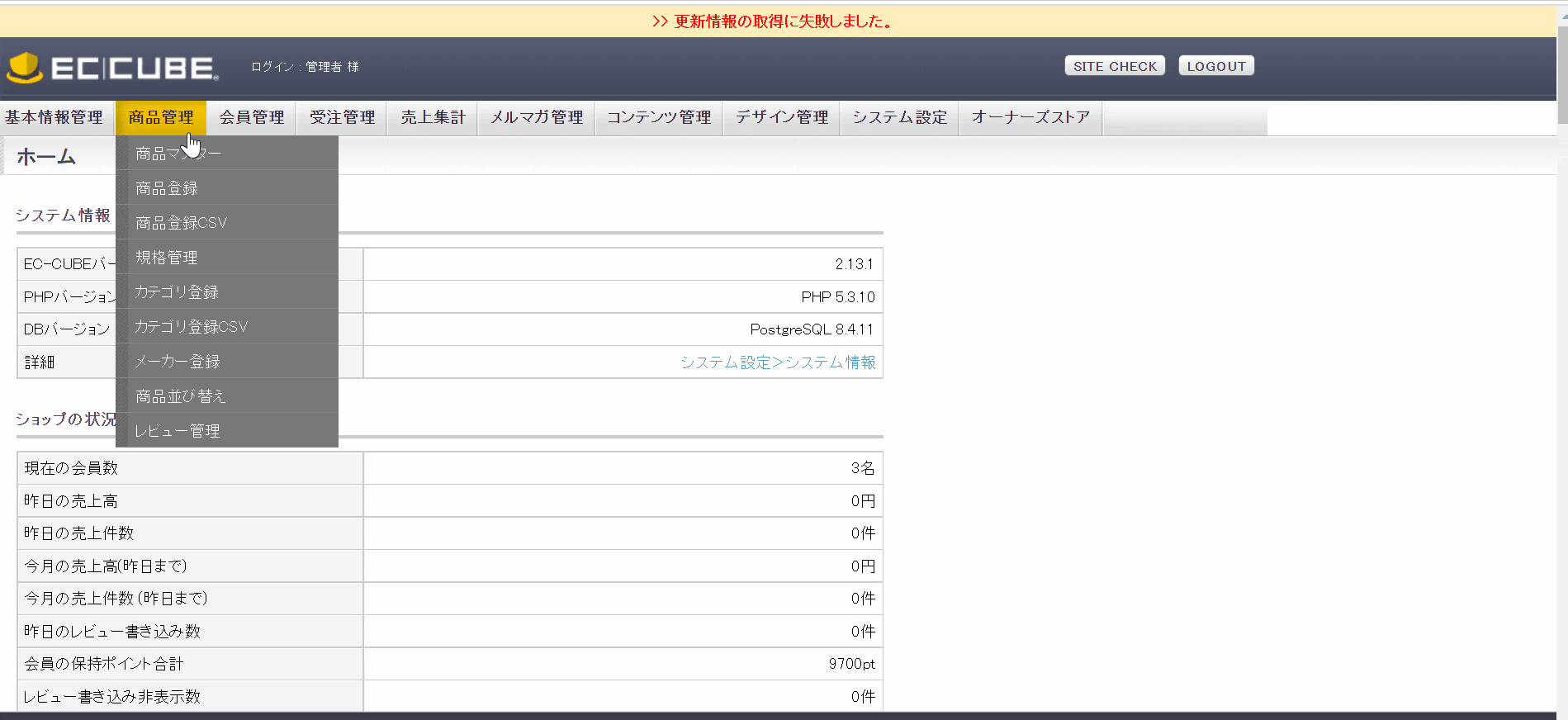Choose 規格管理 in product menu

[x=167, y=258]
